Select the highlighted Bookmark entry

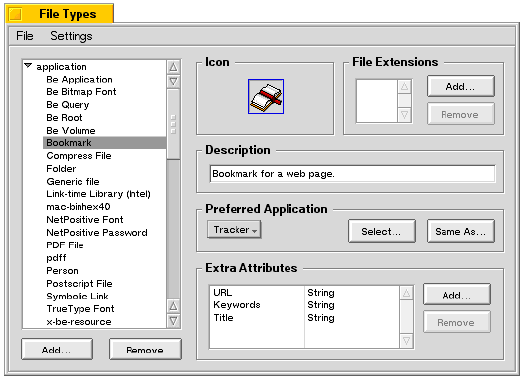tap(104, 143)
